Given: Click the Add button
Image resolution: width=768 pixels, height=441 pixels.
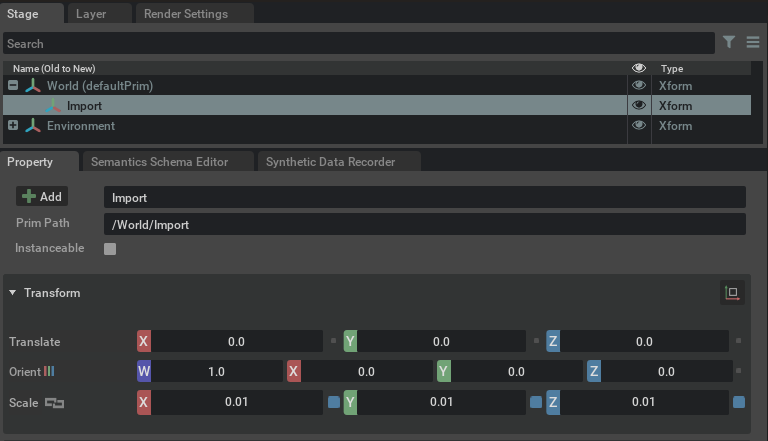Looking at the screenshot, I should click(42, 197).
